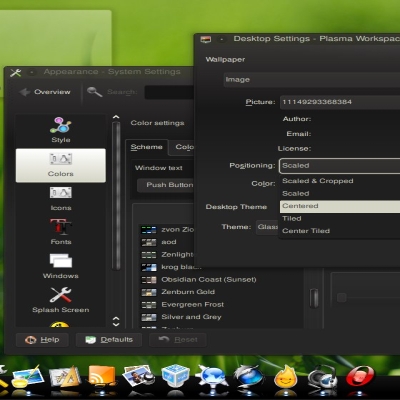Screen dimensions: 400x400
Task: Open the wallpaper type Image dropdown
Action: click(312, 80)
